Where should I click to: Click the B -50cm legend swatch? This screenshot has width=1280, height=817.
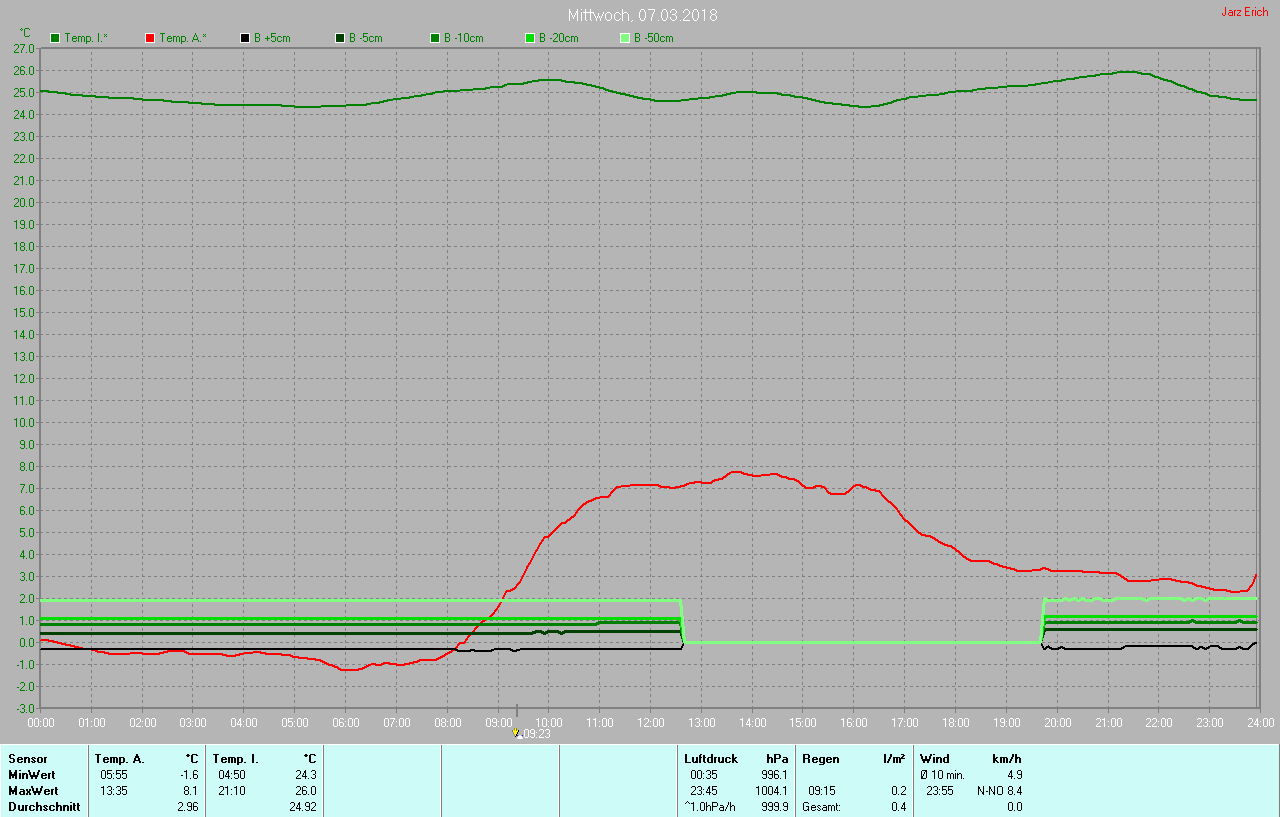625,38
